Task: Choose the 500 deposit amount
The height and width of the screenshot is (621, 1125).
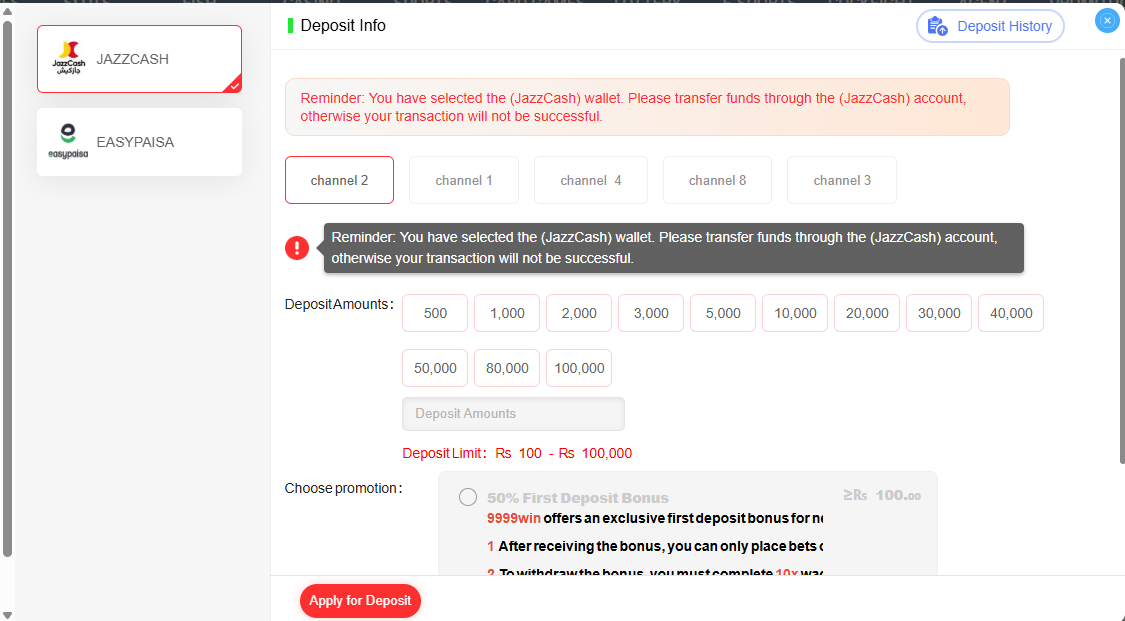Action: (x=435, y=313)
